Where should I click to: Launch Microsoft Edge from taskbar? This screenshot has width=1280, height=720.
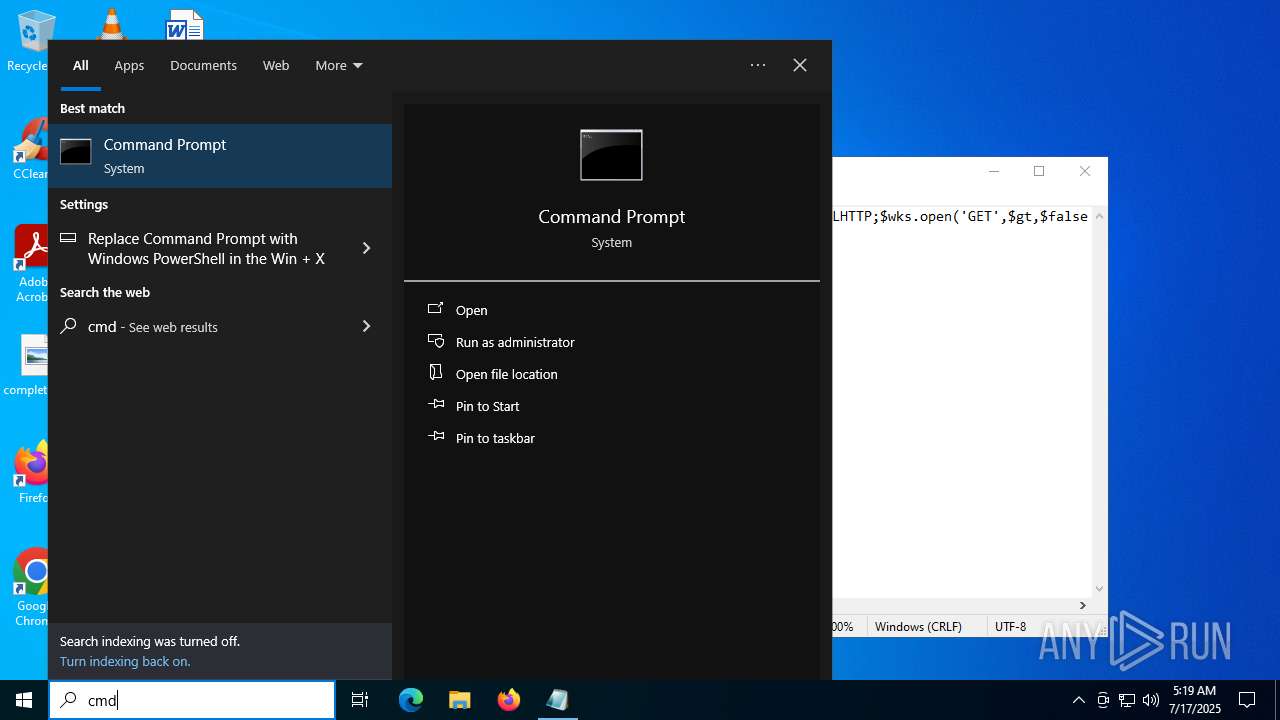(x=411, y=700)
